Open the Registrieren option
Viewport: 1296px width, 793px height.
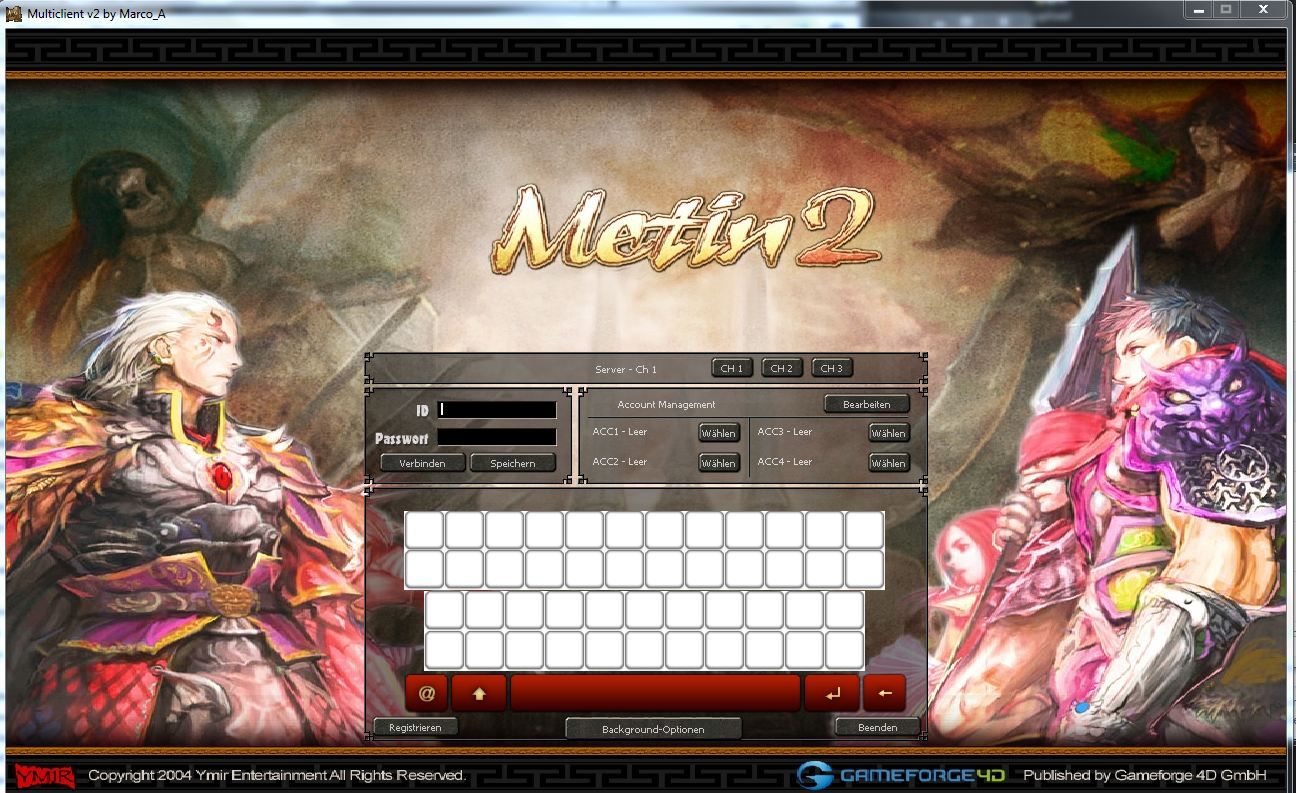(415, 727)
